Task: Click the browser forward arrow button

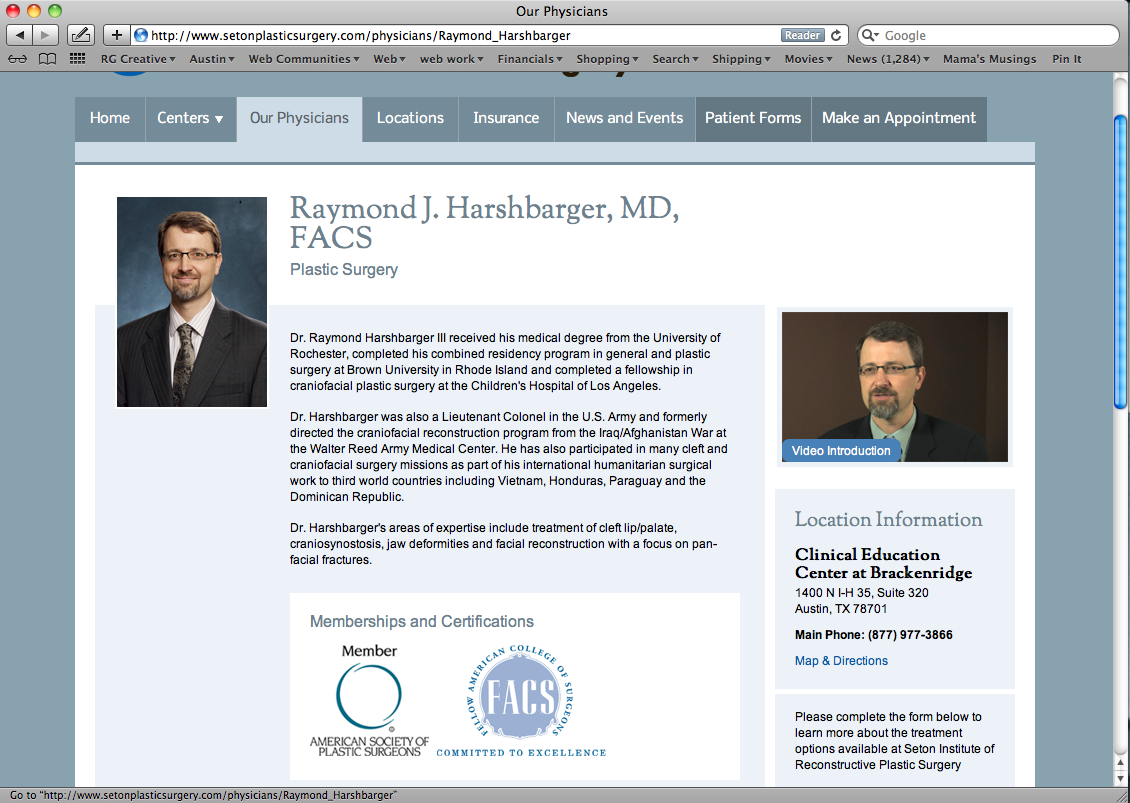Action: pyautogui.click(x=46, y=35)
